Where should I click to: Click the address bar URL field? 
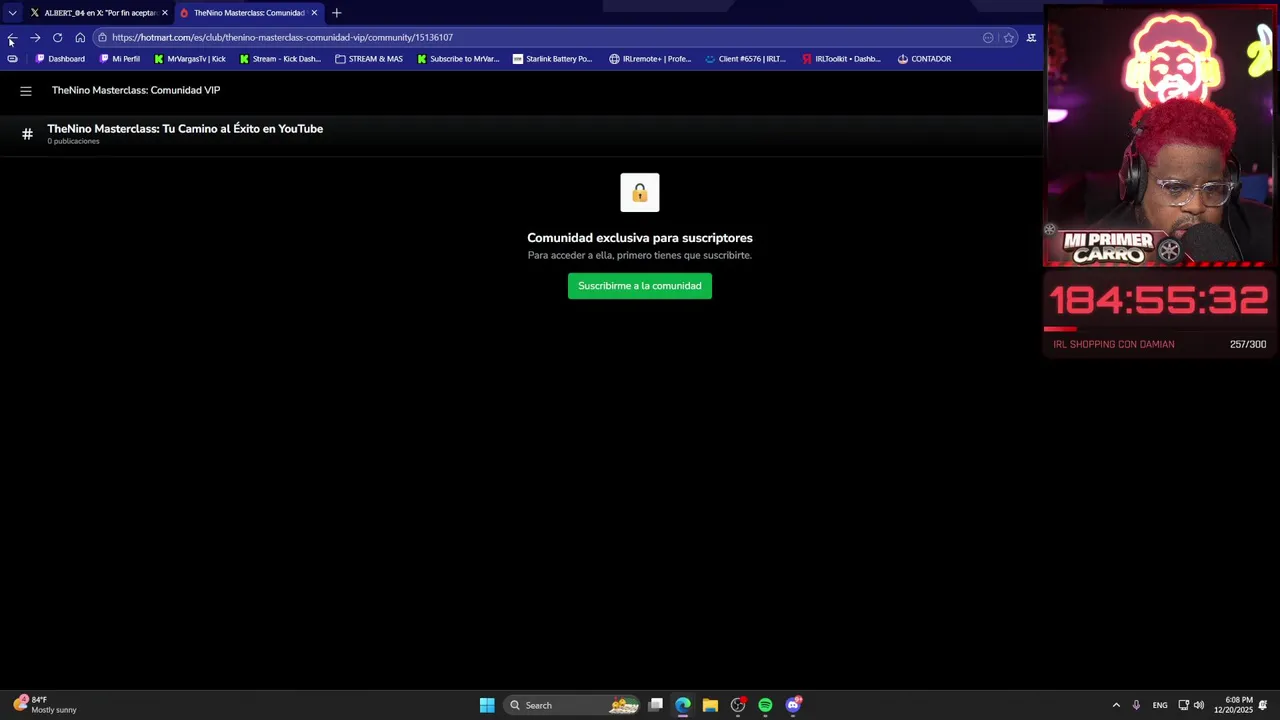click(540, 38)
